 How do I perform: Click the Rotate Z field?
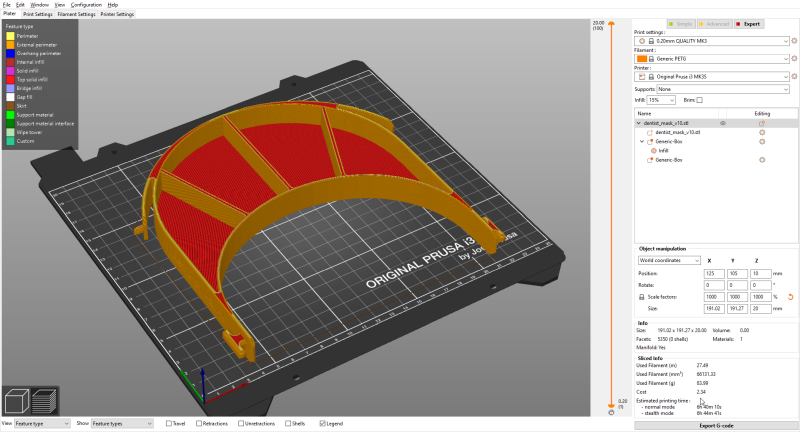760,285
